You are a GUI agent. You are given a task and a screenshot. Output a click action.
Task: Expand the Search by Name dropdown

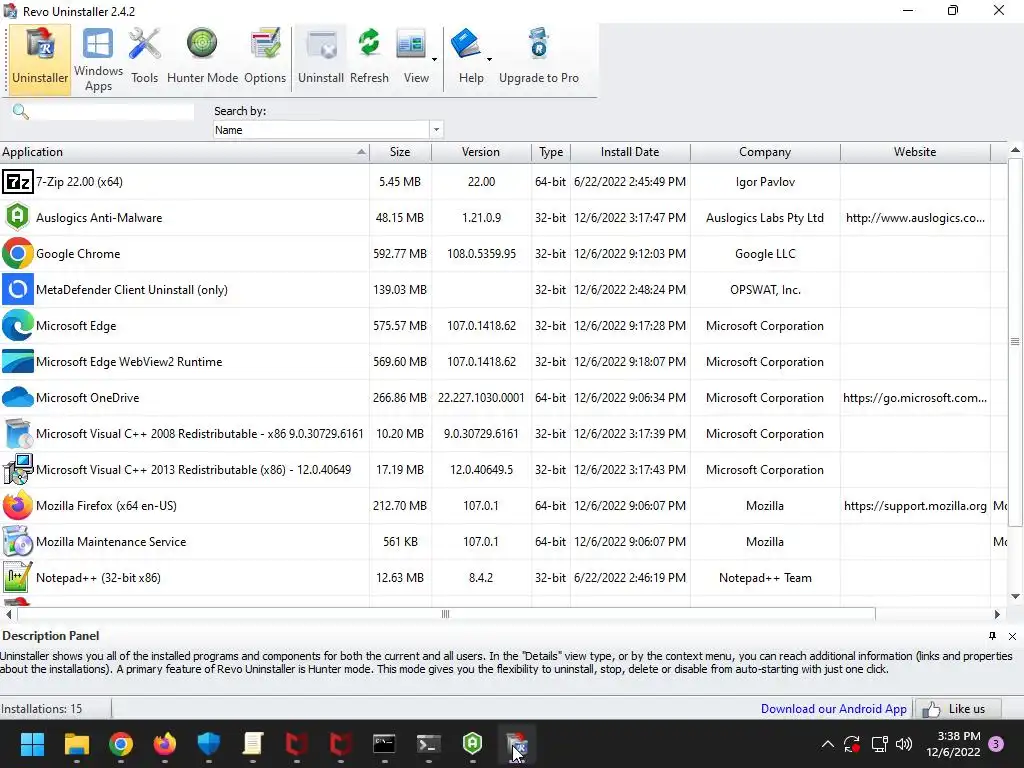pos(436,129)
